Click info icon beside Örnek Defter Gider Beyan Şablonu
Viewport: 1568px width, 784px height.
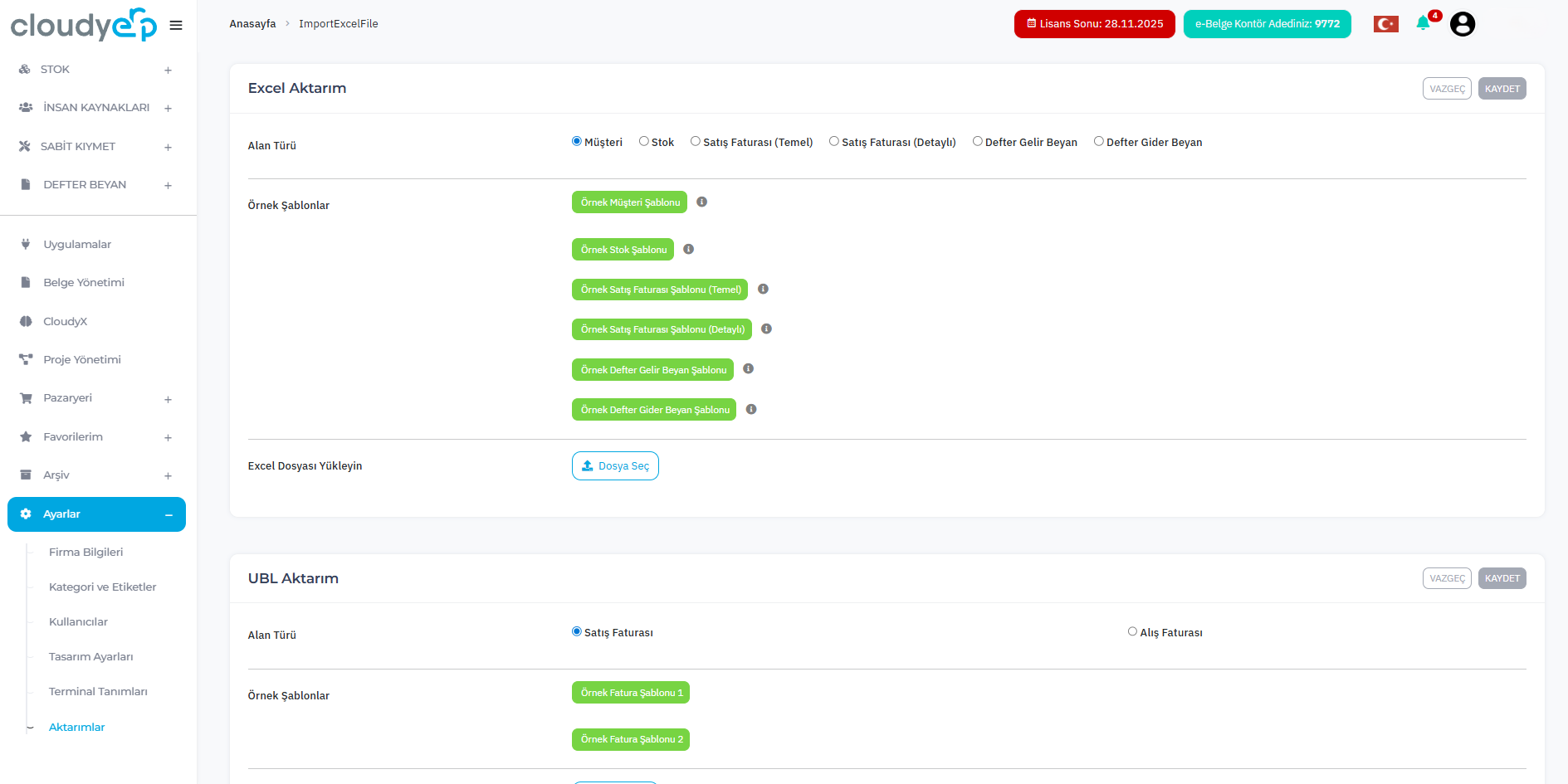(750, 409)
